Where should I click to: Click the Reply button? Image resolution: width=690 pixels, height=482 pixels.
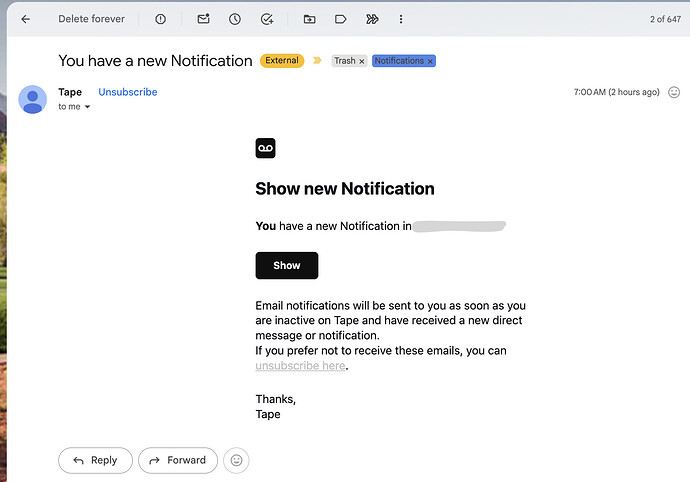[95, 460]
